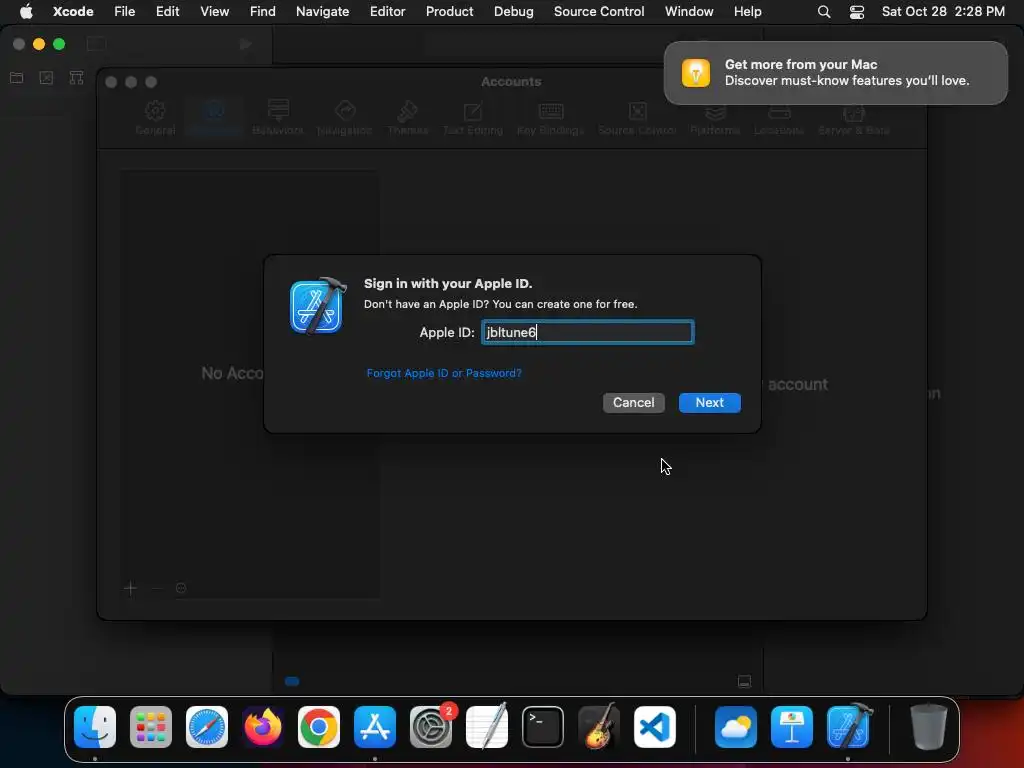Click the yellow minimize button of main window
Image resolution: width=1024 pixels, height=768 pixels.
39,44
